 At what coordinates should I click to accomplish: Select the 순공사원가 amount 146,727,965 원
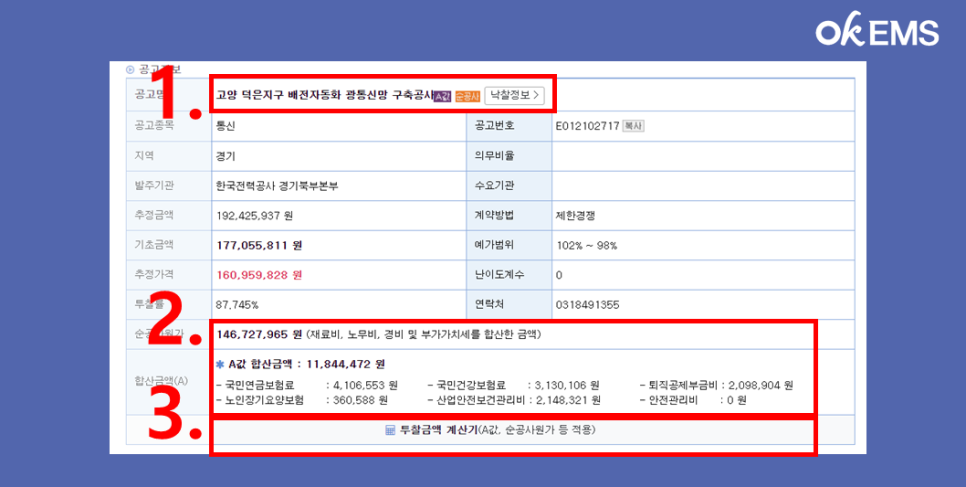[259, 334]
